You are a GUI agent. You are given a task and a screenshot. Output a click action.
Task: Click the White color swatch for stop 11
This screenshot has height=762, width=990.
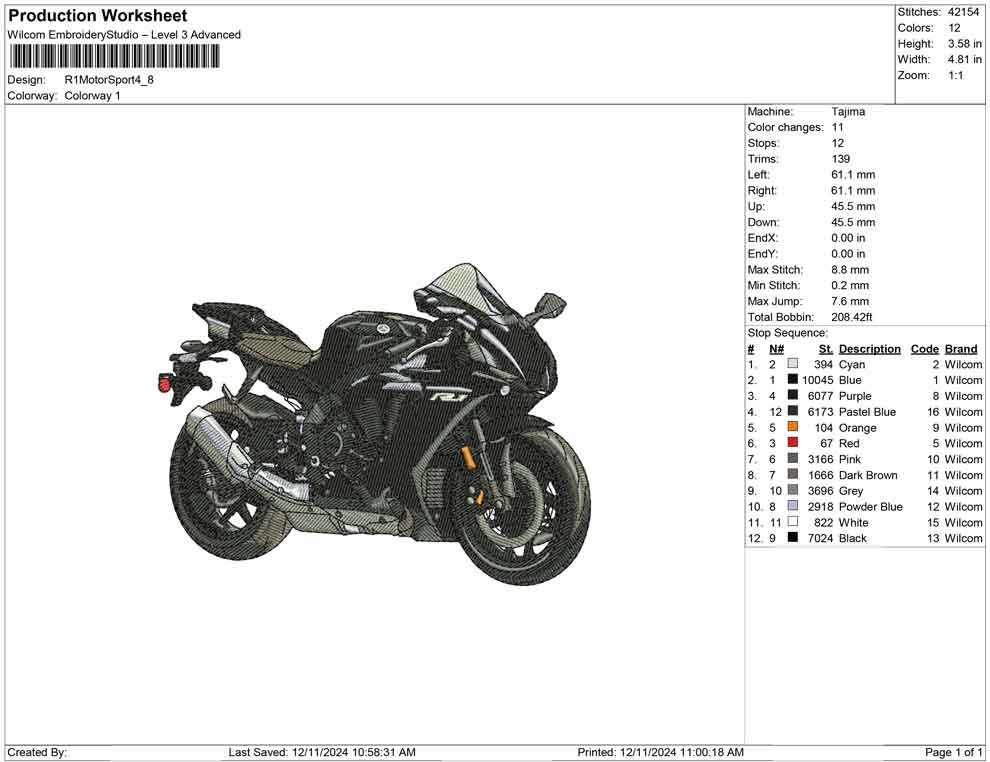coord(792,522)
